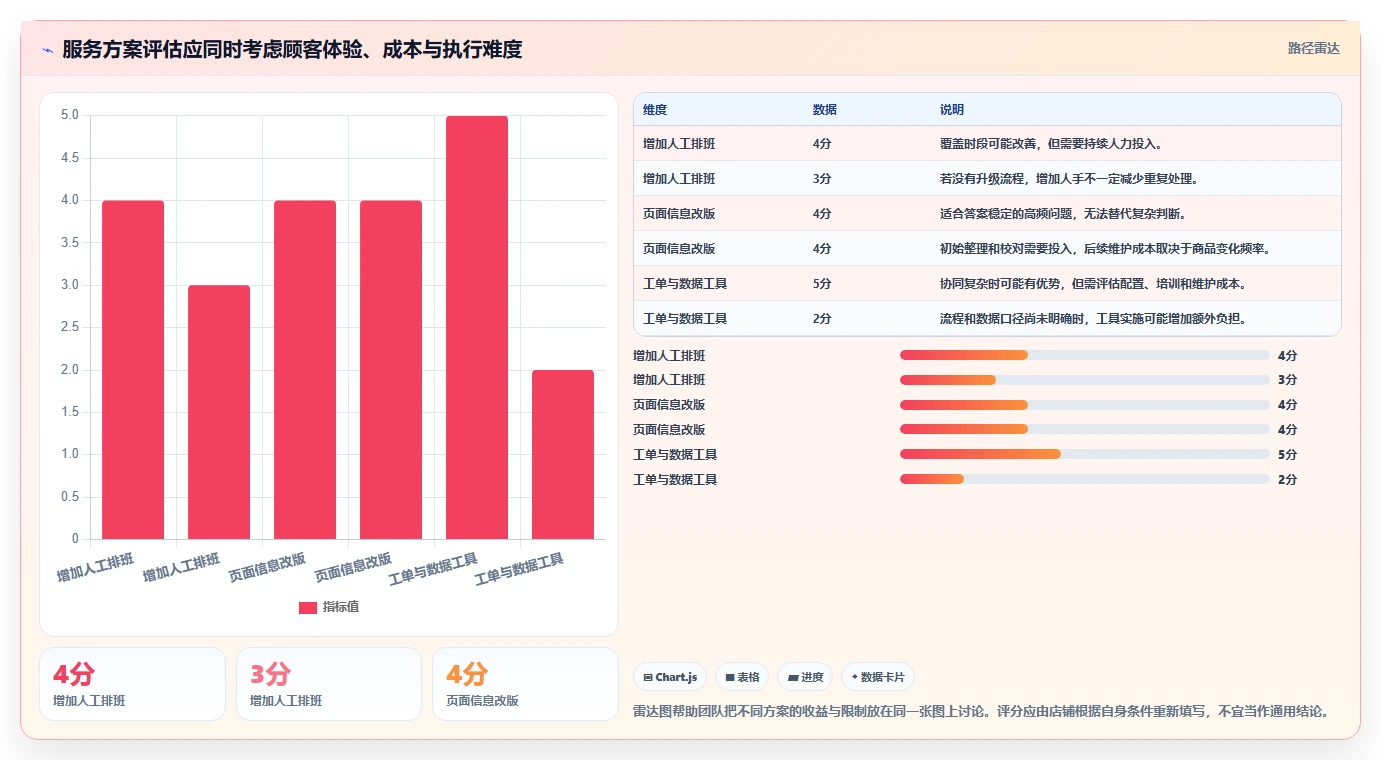Click the 1.5 y-axis label

click(x=70, y=412)
